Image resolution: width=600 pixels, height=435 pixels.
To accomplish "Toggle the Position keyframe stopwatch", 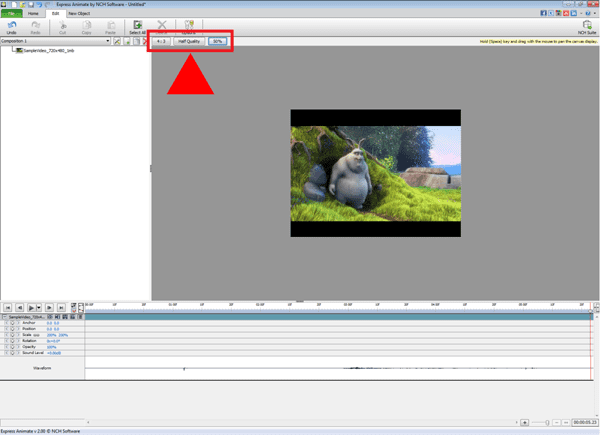I will (x=12, y=329).
